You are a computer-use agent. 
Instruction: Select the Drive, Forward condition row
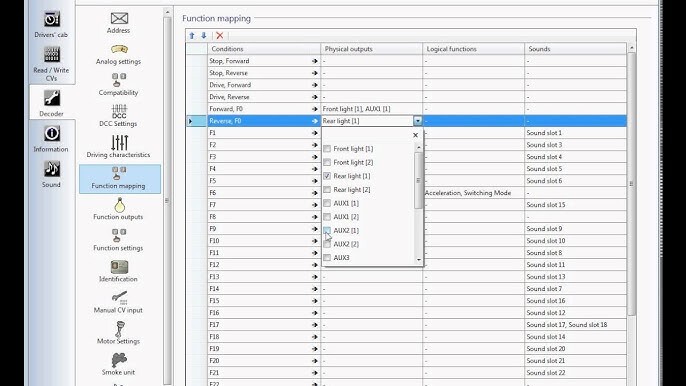tap(264, 85)
